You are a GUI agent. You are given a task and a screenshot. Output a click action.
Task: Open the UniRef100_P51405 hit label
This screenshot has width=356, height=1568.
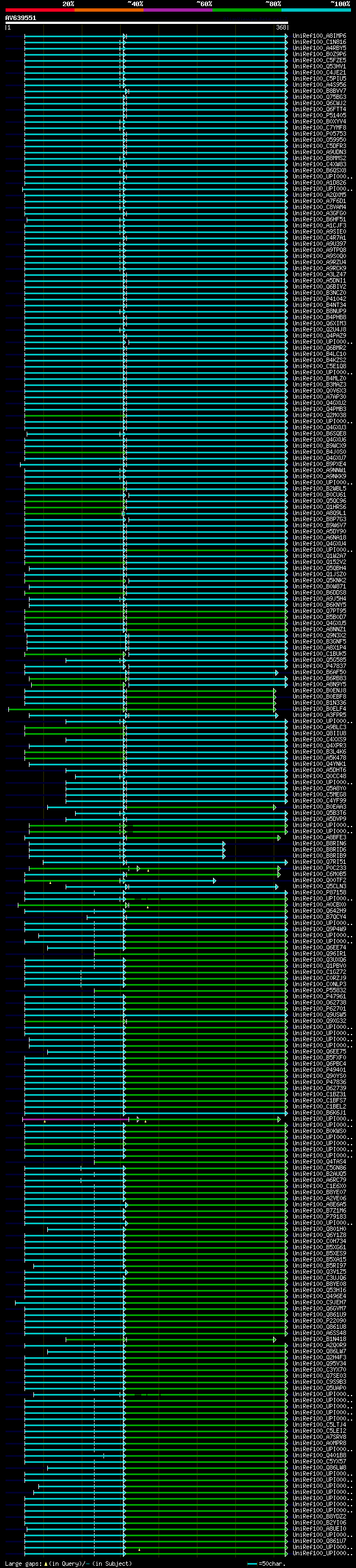point(319,115)
